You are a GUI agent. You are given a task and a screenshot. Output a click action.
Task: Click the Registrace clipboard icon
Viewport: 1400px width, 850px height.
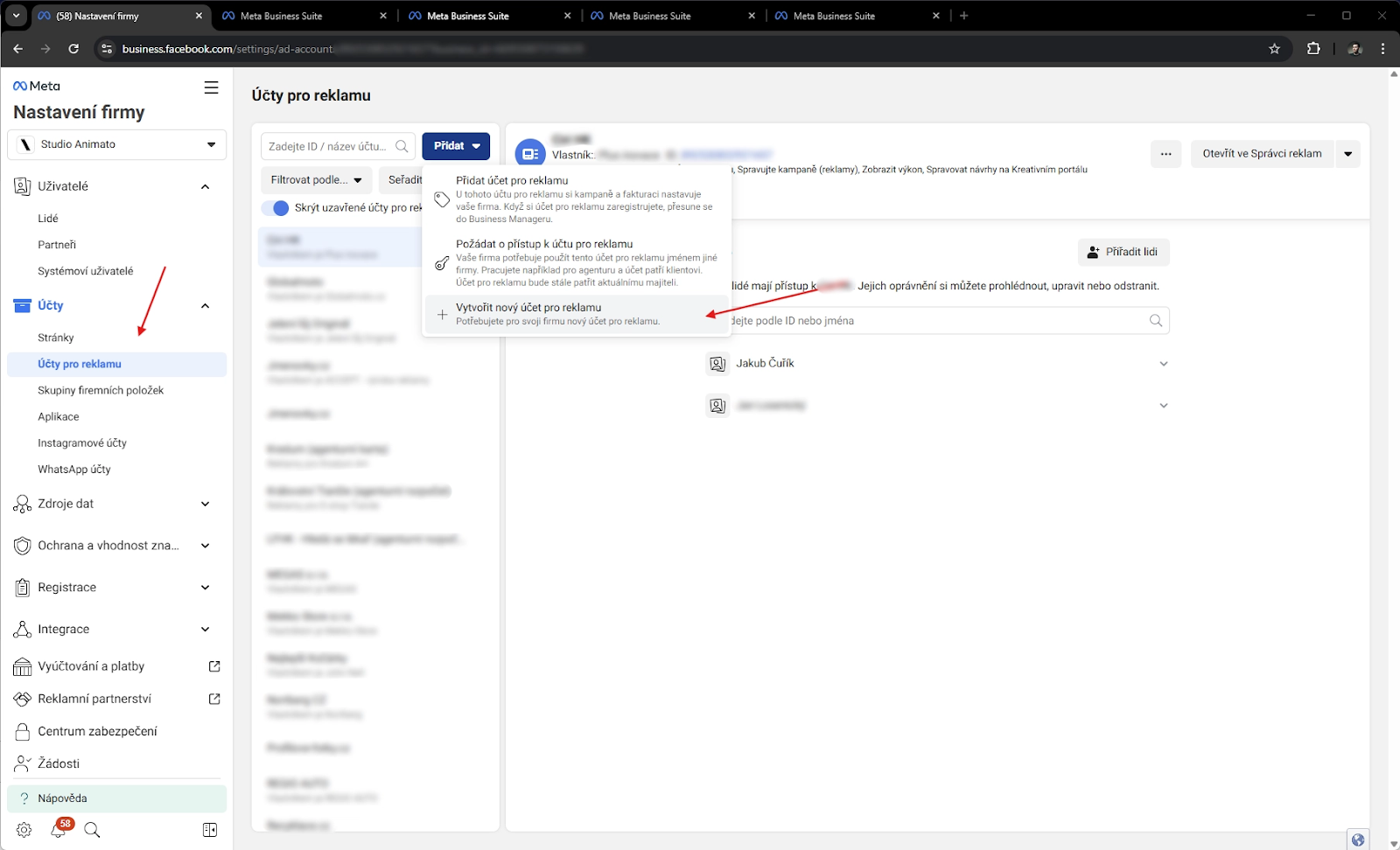23,588
